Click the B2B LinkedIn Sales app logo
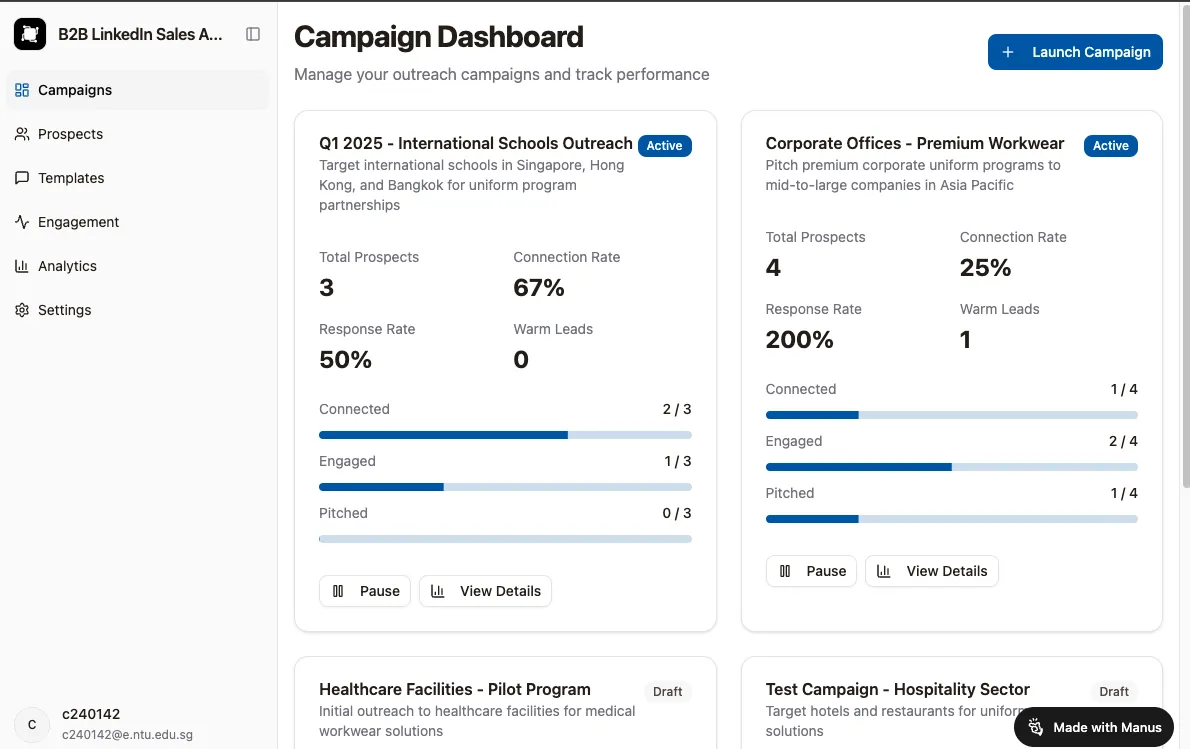The width and height of the screenshot is (1190, 749). [30, 34]
